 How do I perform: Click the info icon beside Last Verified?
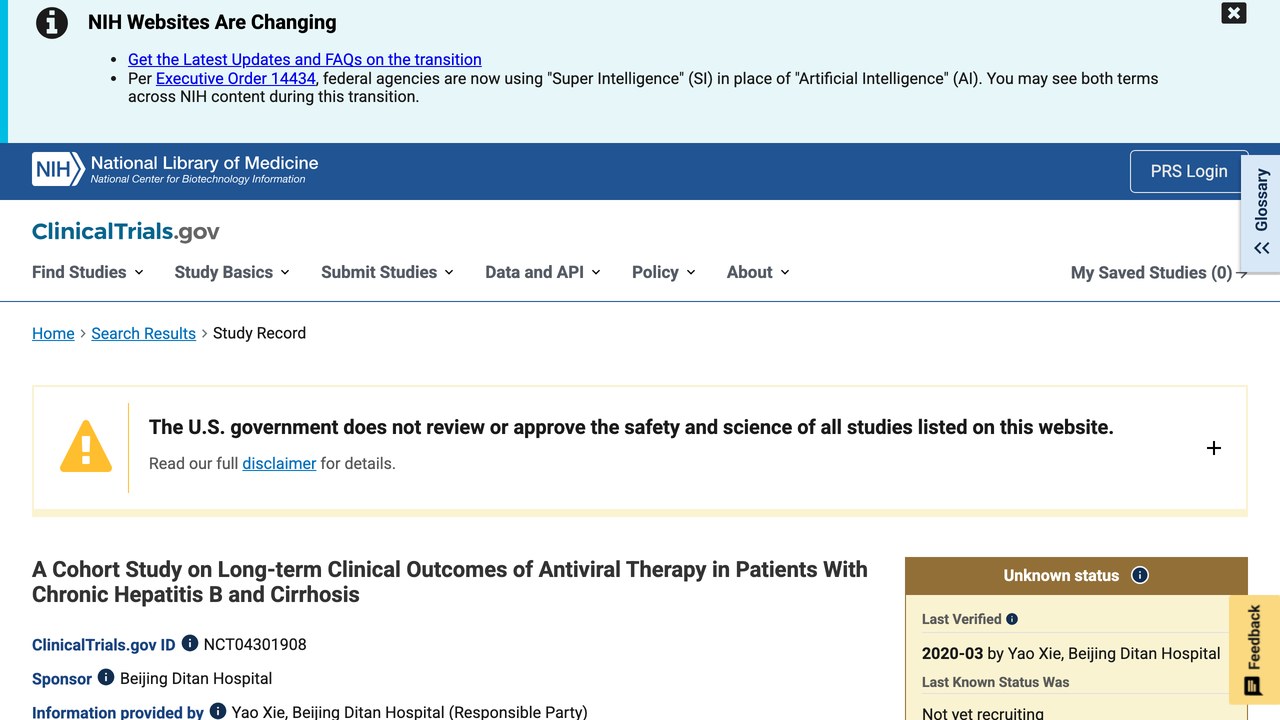pyautogui.click(x=1012, y=619)
